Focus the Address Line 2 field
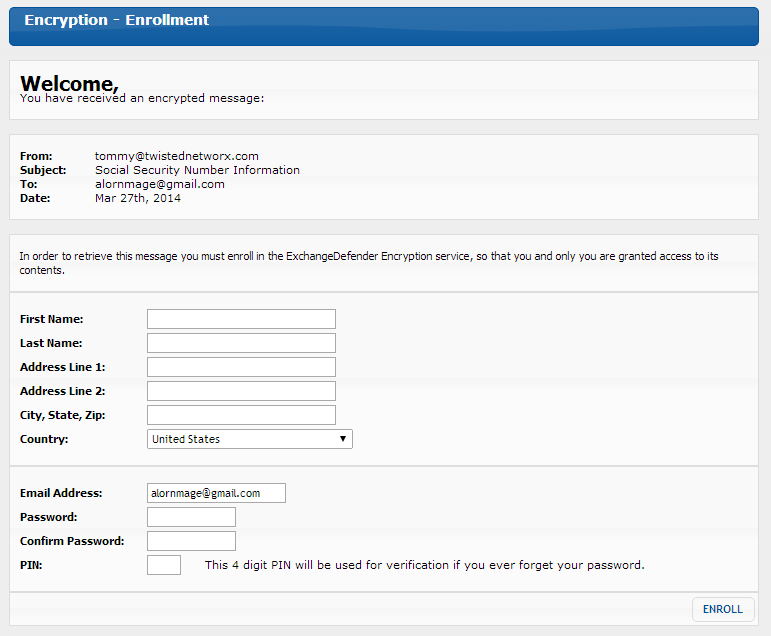This screenshot has width=771, height=636. [x=241, y=391]
